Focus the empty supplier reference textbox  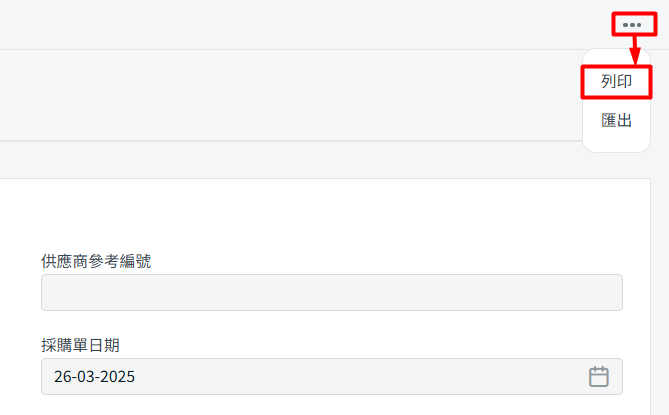click(332, 293)
